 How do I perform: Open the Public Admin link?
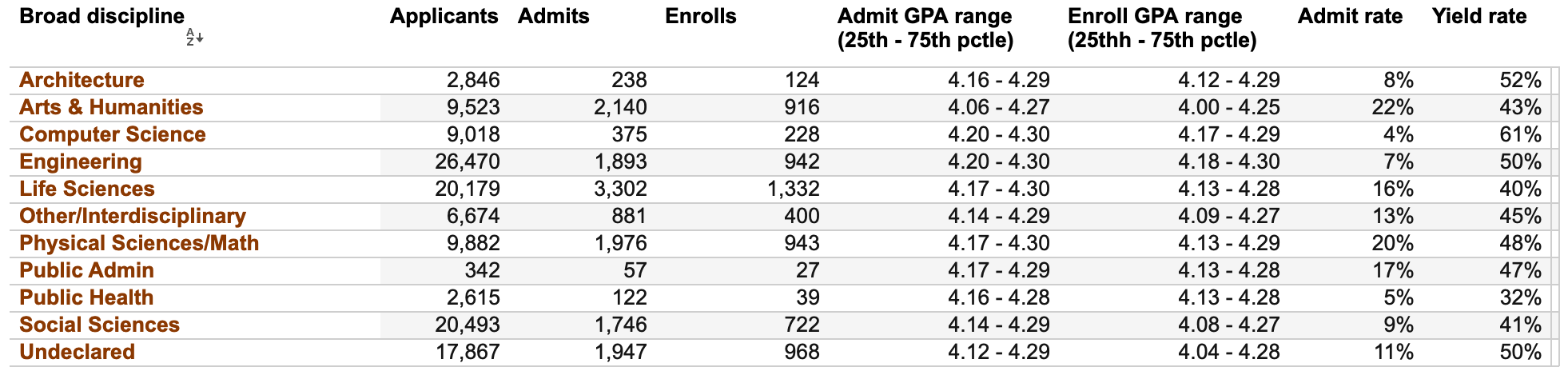pyautogui.click(x=86, y=270)
